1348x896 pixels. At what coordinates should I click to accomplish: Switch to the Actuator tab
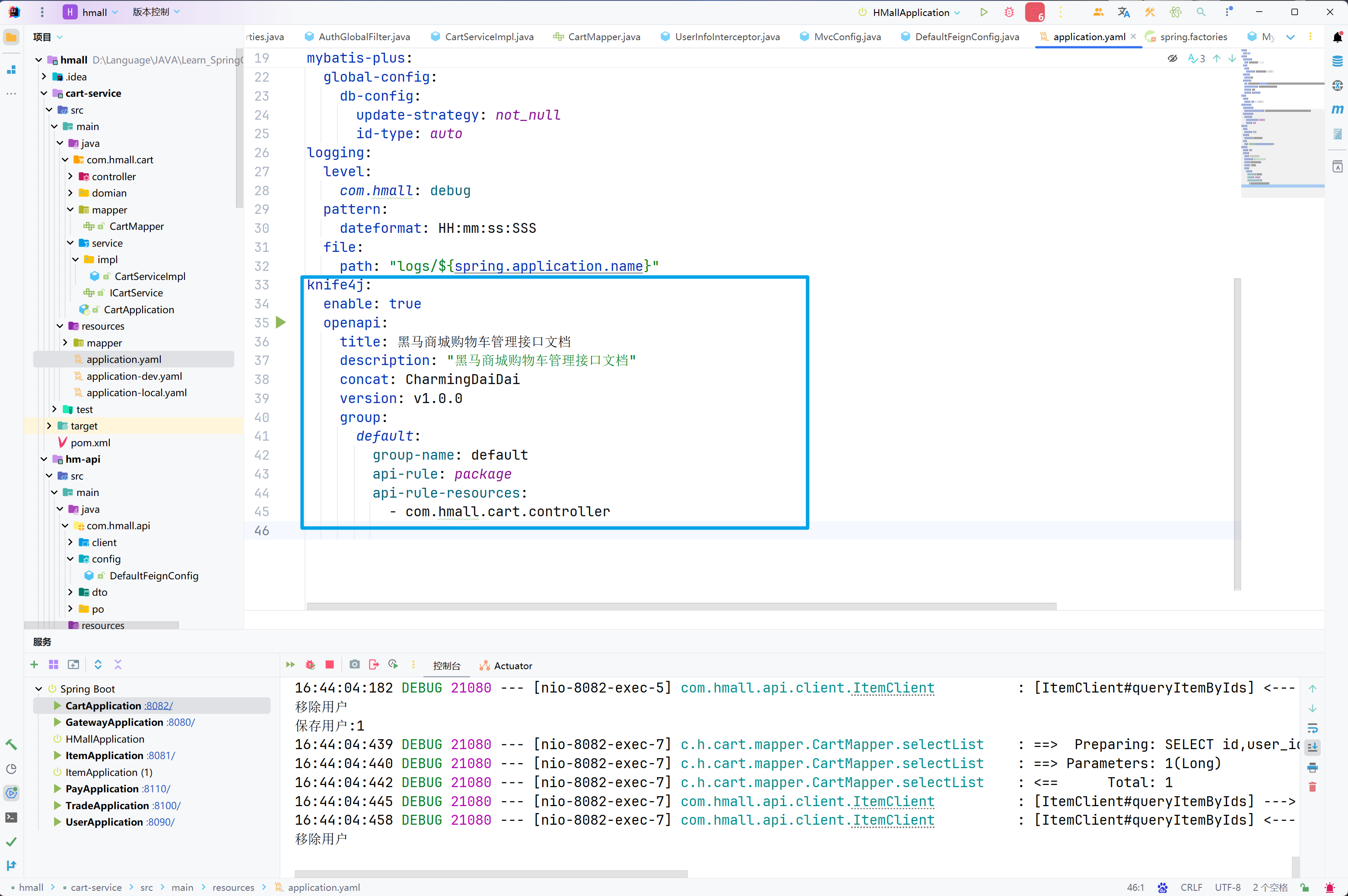(x=512, y=666)
